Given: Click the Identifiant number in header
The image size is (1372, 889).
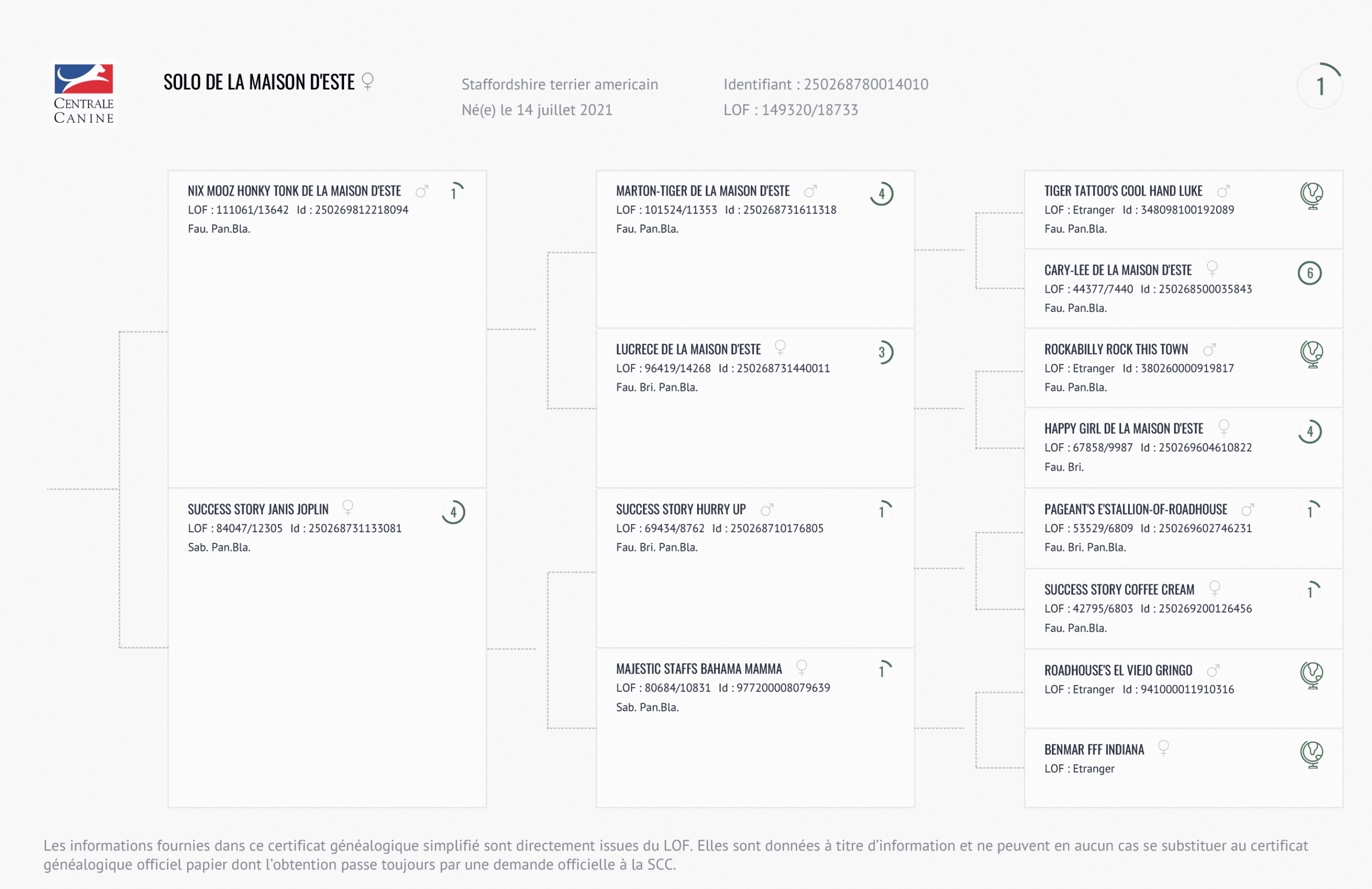Looking at the screenshot, I should point(866,84).
